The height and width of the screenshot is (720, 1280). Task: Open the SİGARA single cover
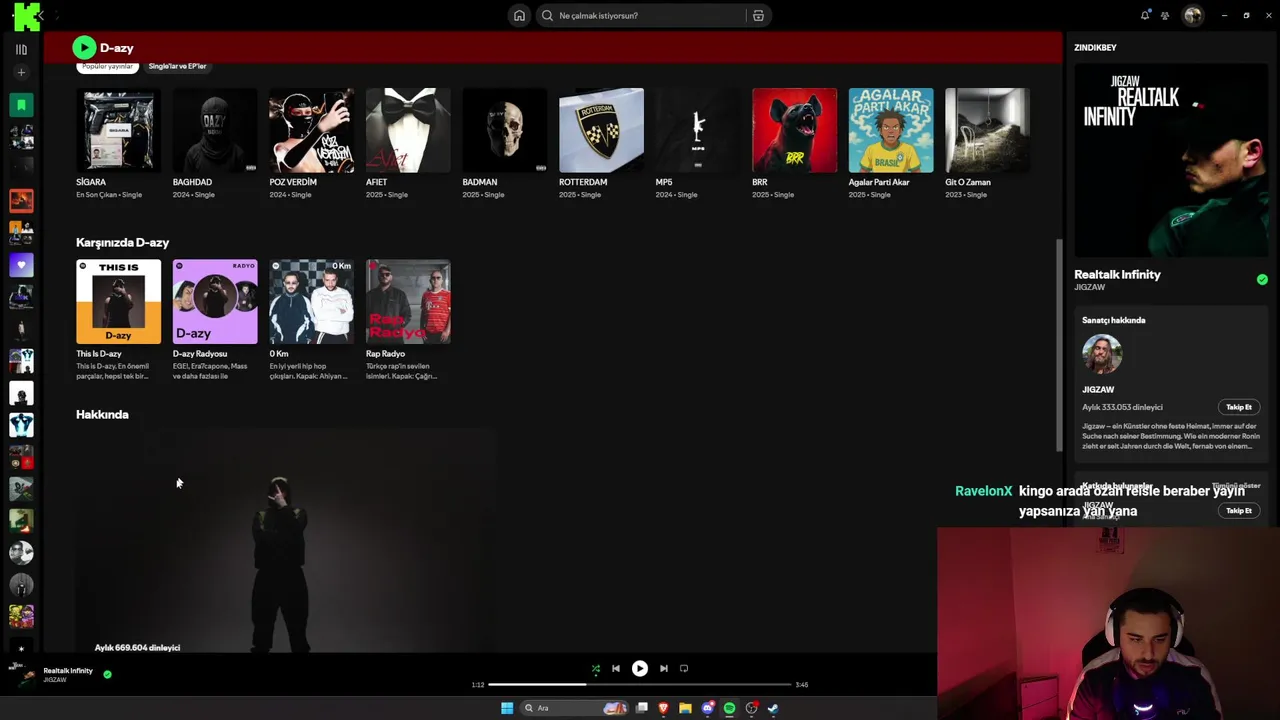[118, 130]
